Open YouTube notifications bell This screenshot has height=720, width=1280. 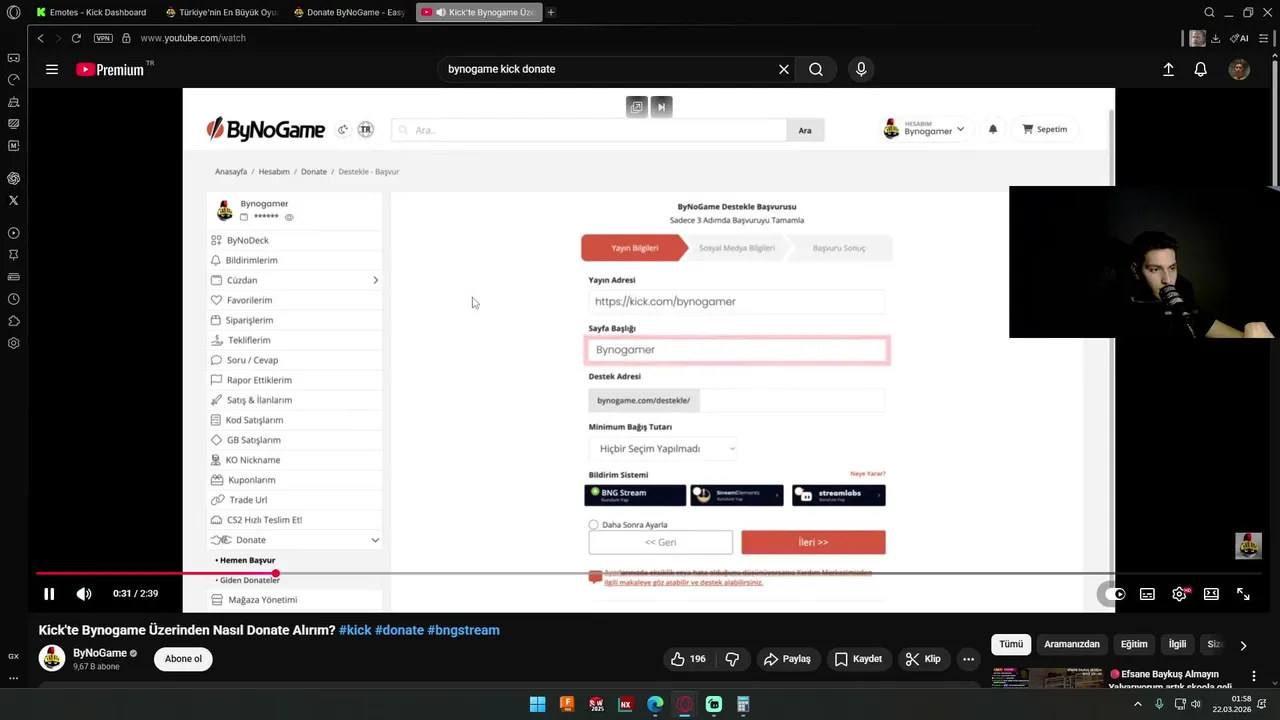[x=1200, y=69]
